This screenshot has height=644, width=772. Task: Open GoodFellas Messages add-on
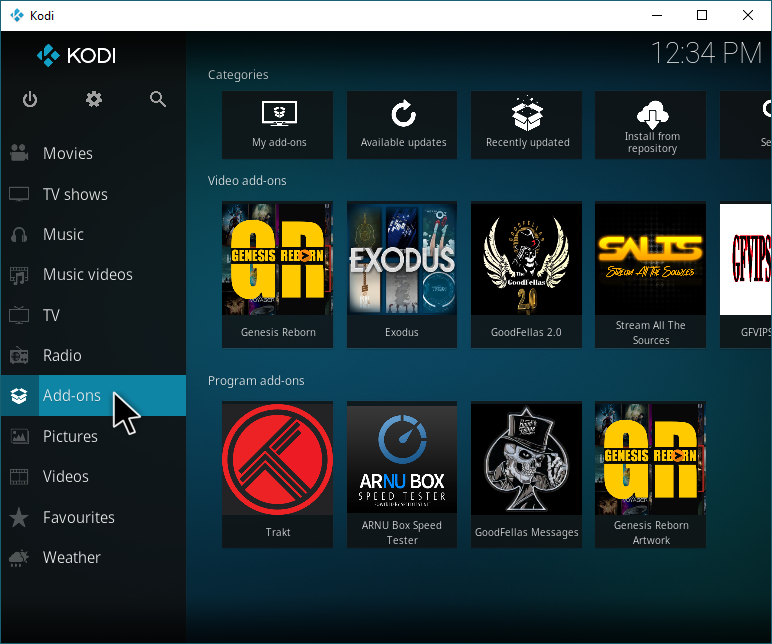[526, 474]
